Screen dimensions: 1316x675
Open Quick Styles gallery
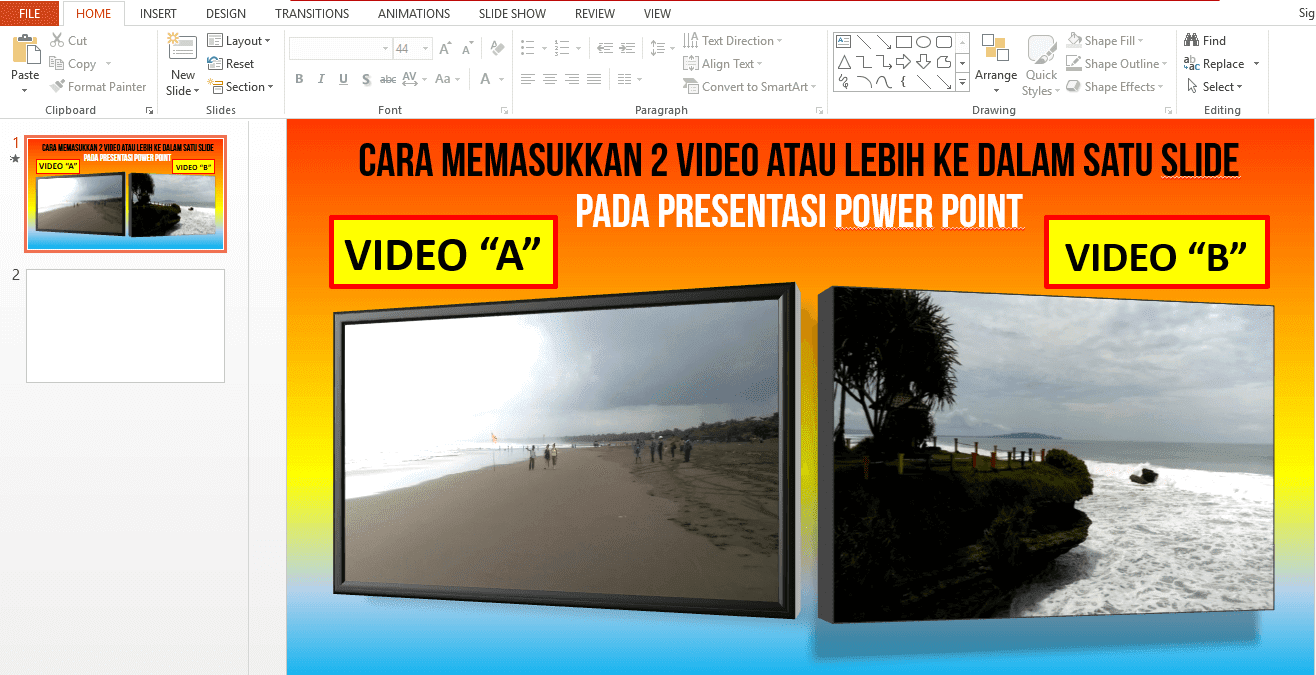pyautogui.click(x=1041, y=66)
